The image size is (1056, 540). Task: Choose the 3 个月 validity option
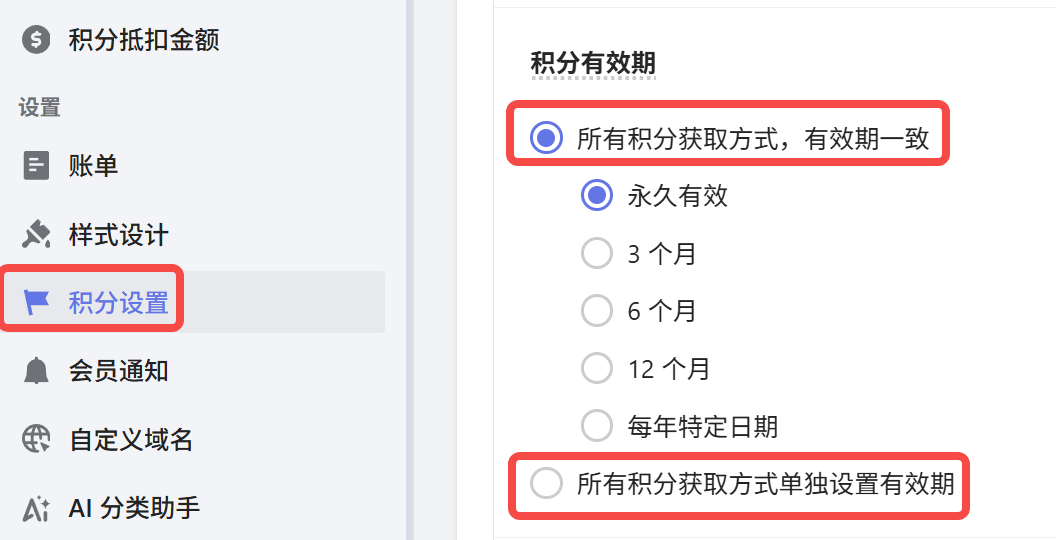pyautogui.click(x=597, y=254)
